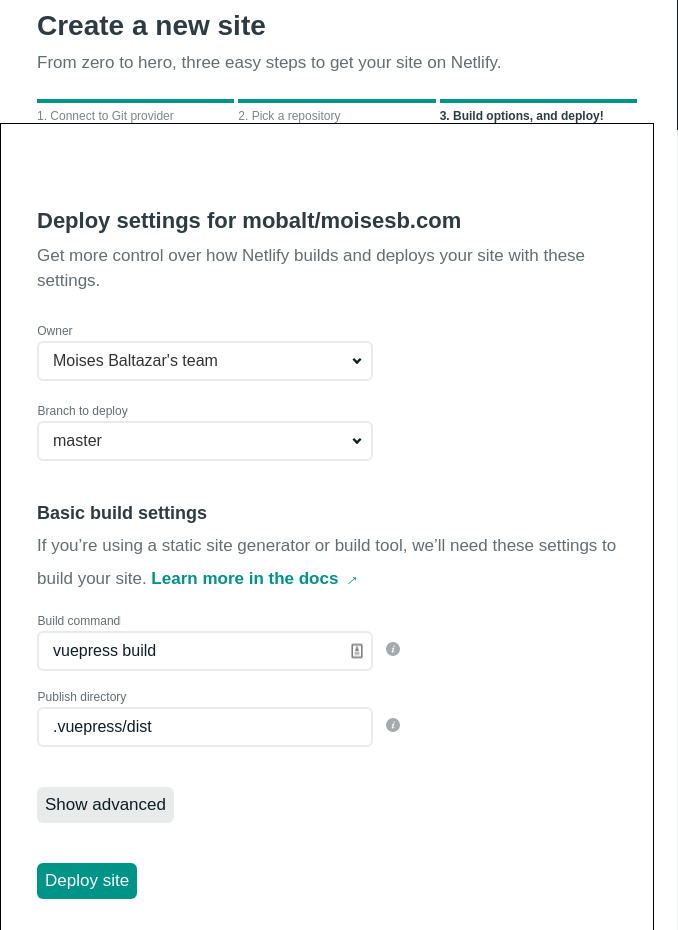Click the Publish directory field label

click(x=82, y=696)
